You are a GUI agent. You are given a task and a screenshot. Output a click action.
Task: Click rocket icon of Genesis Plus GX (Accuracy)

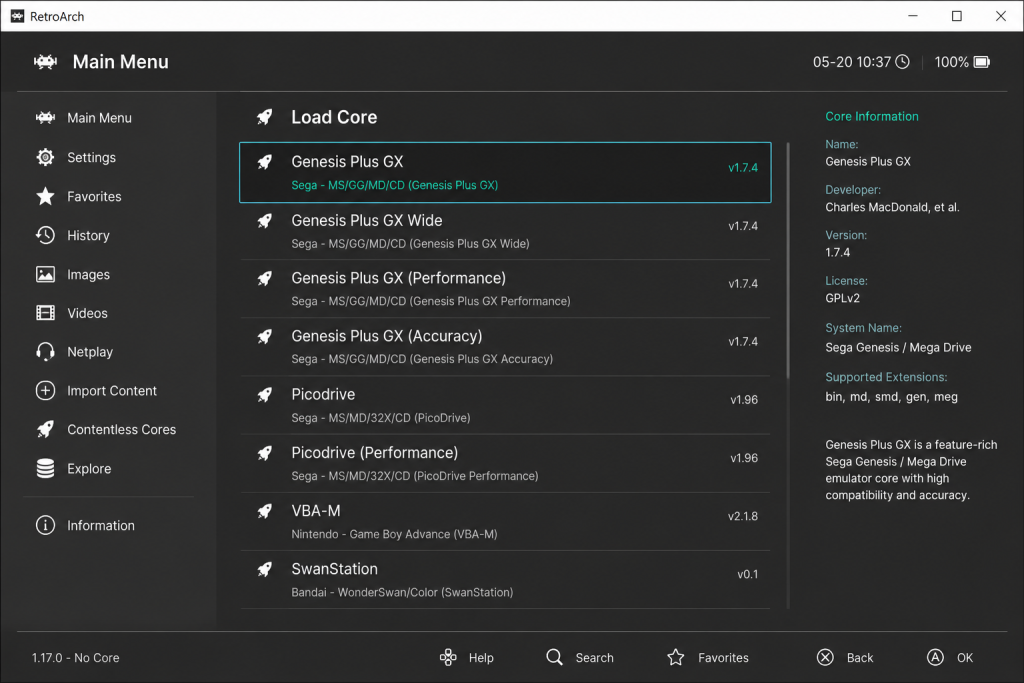click(264, 337)
